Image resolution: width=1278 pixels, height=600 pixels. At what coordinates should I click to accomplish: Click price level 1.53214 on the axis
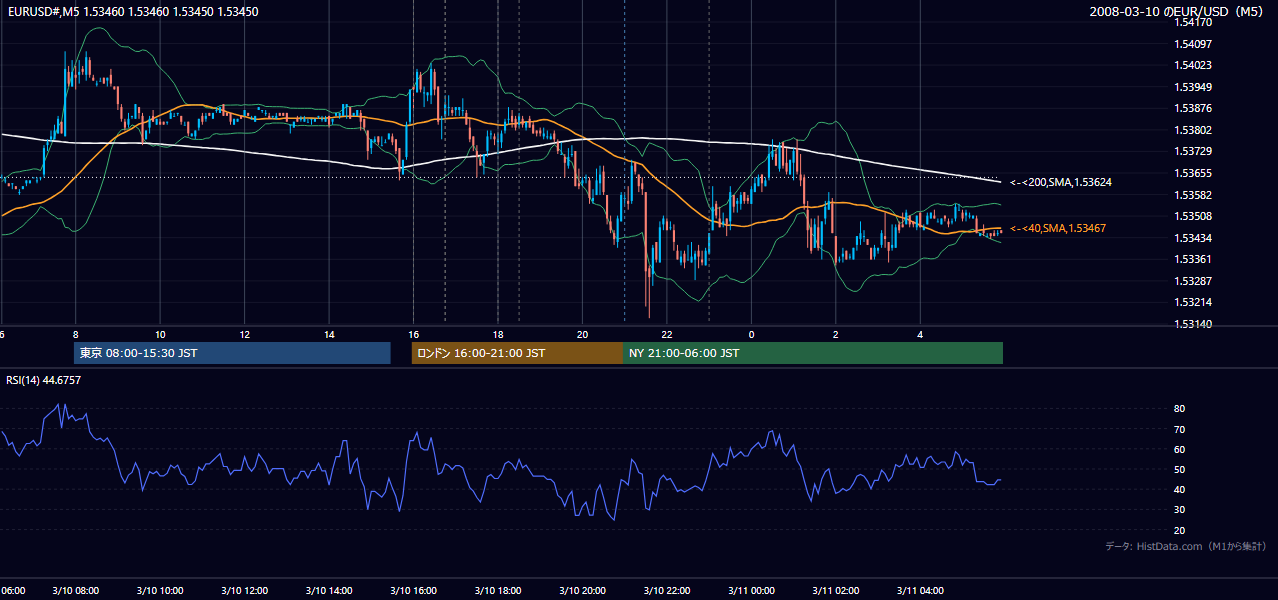[1193, 302]
